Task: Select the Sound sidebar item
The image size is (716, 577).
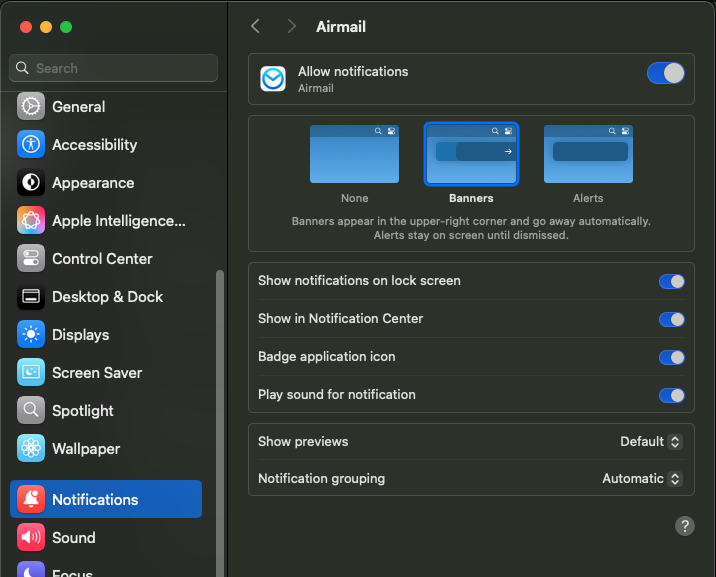Action: (x=73, y=538)
